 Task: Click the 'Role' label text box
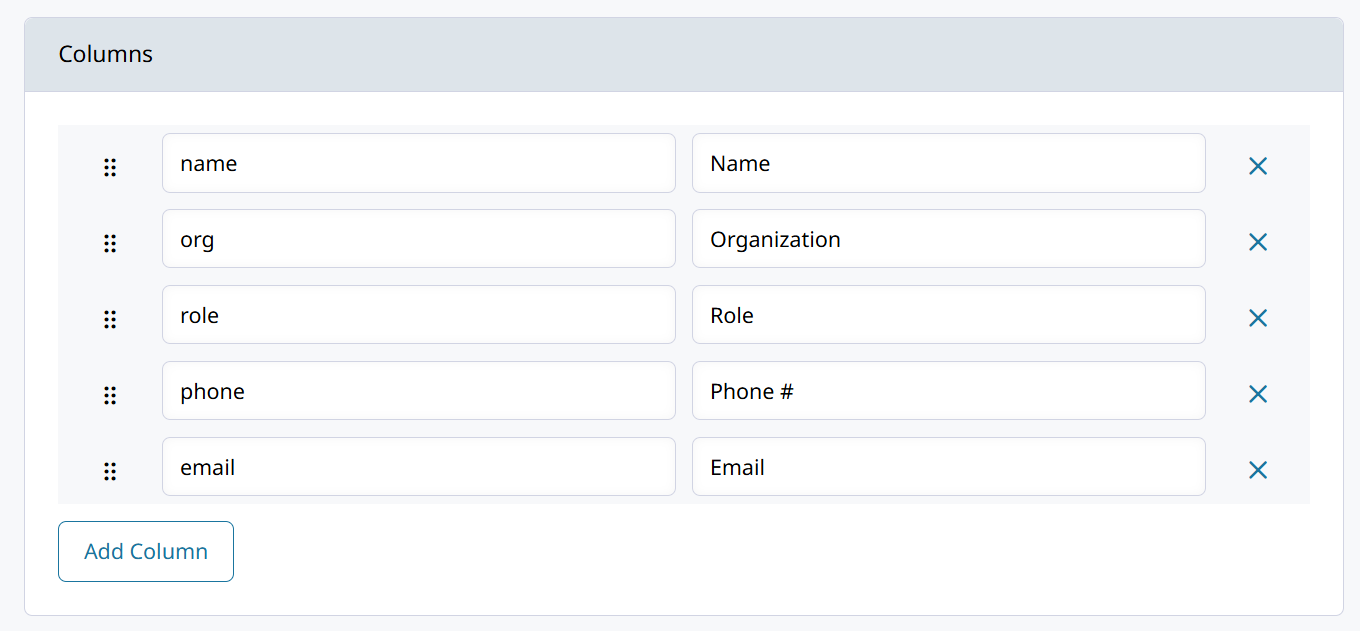[x=949, y=315]
